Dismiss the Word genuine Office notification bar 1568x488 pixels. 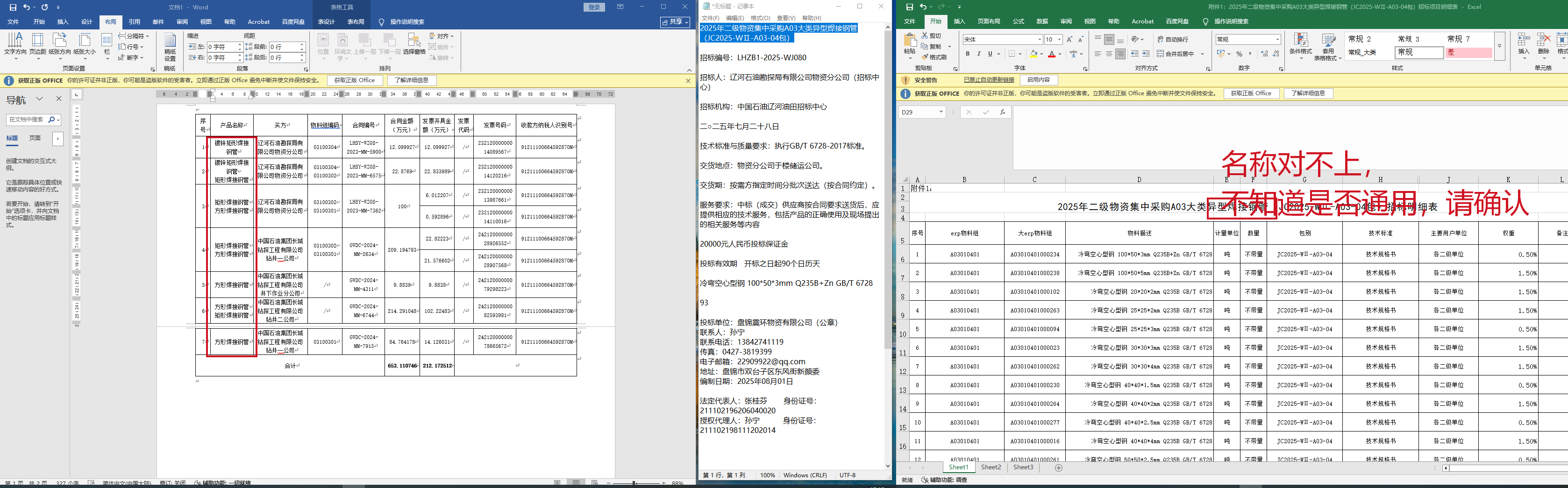pyautogui.click(x=688, y=80)
